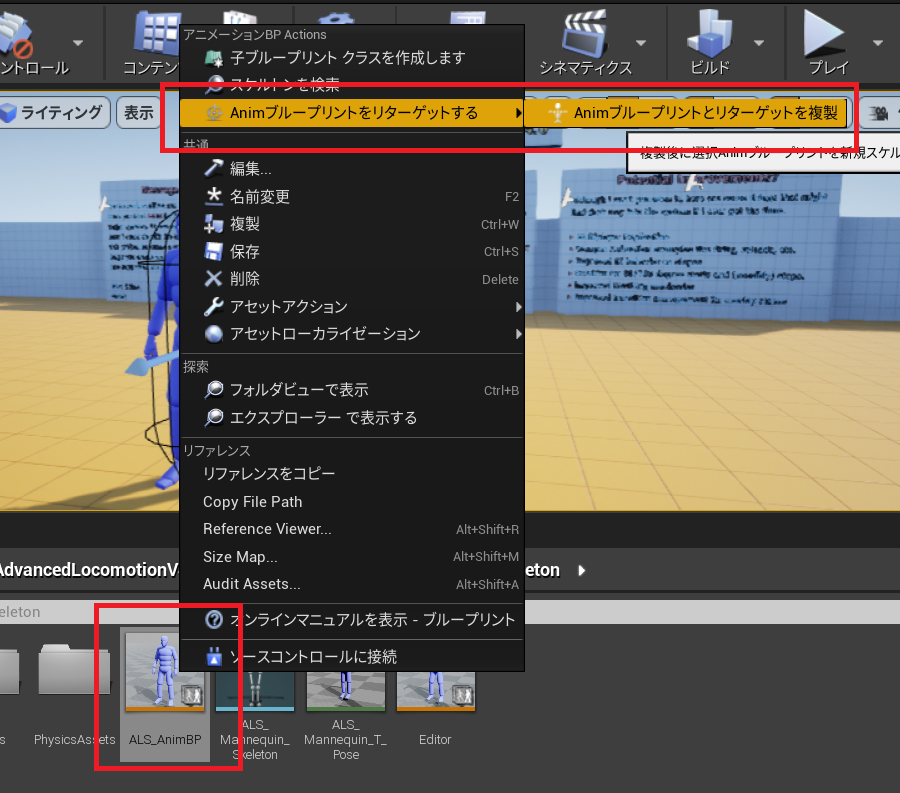Click the アセットローカライゼーション globe icon

214,334
